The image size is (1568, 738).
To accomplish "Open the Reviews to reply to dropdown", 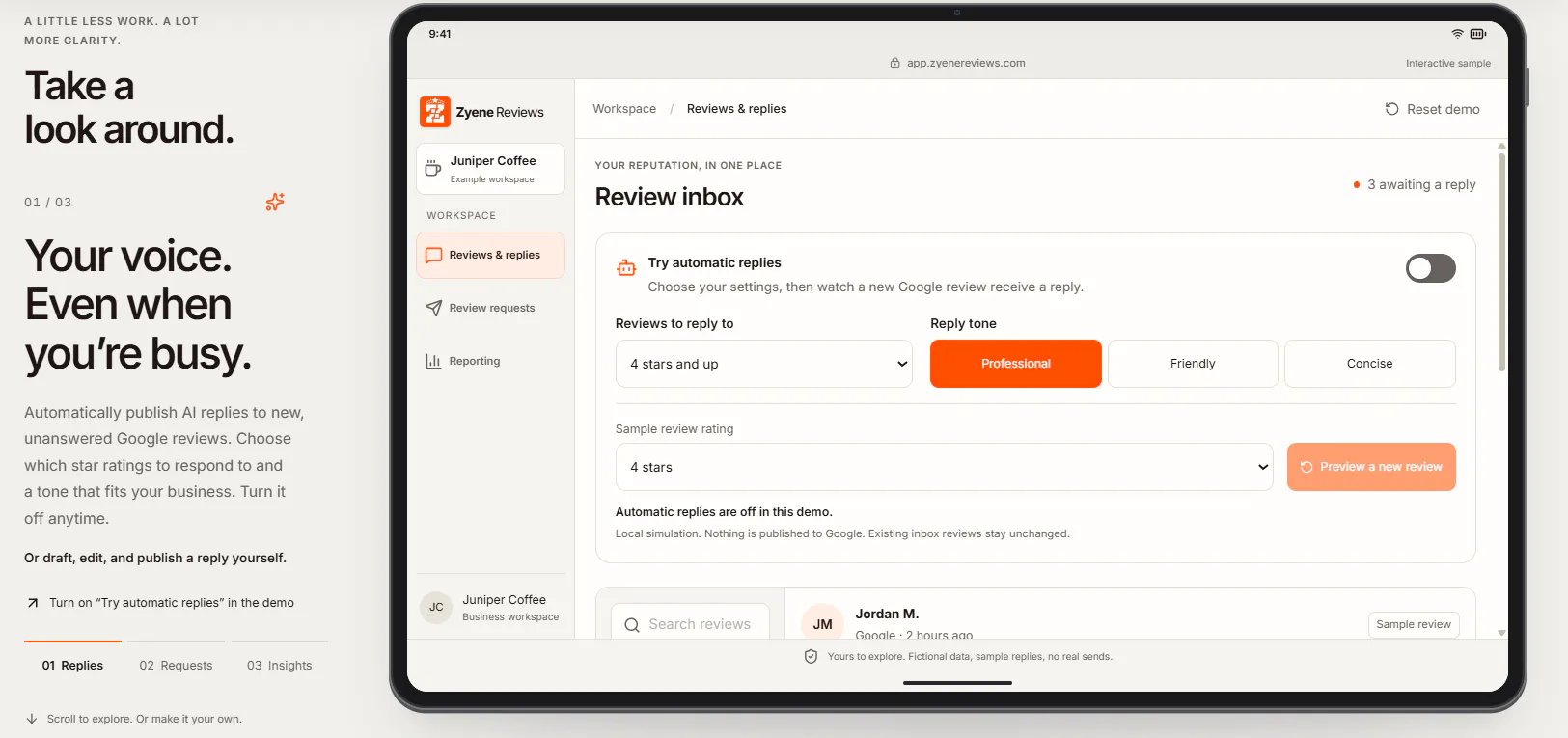I will click(764, 364).
